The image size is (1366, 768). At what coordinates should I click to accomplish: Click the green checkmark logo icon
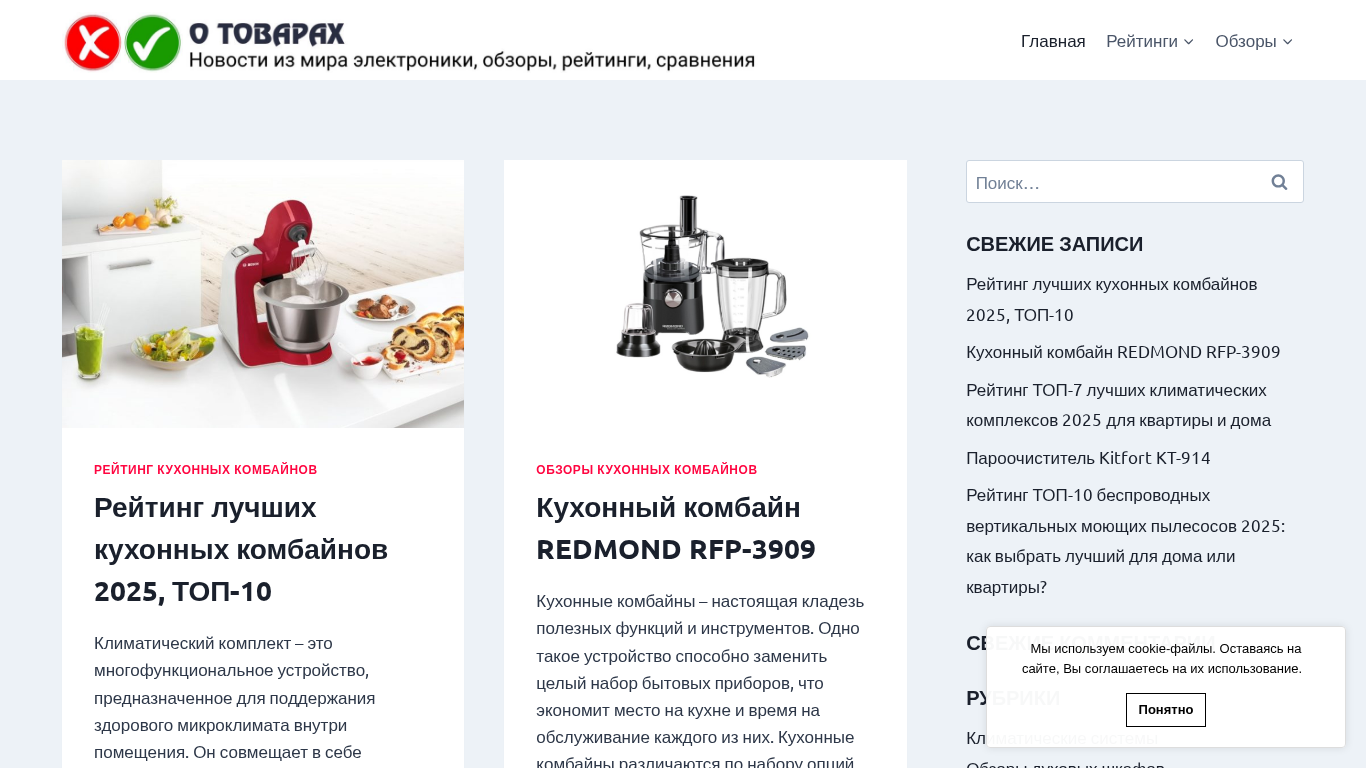point(152,43)
